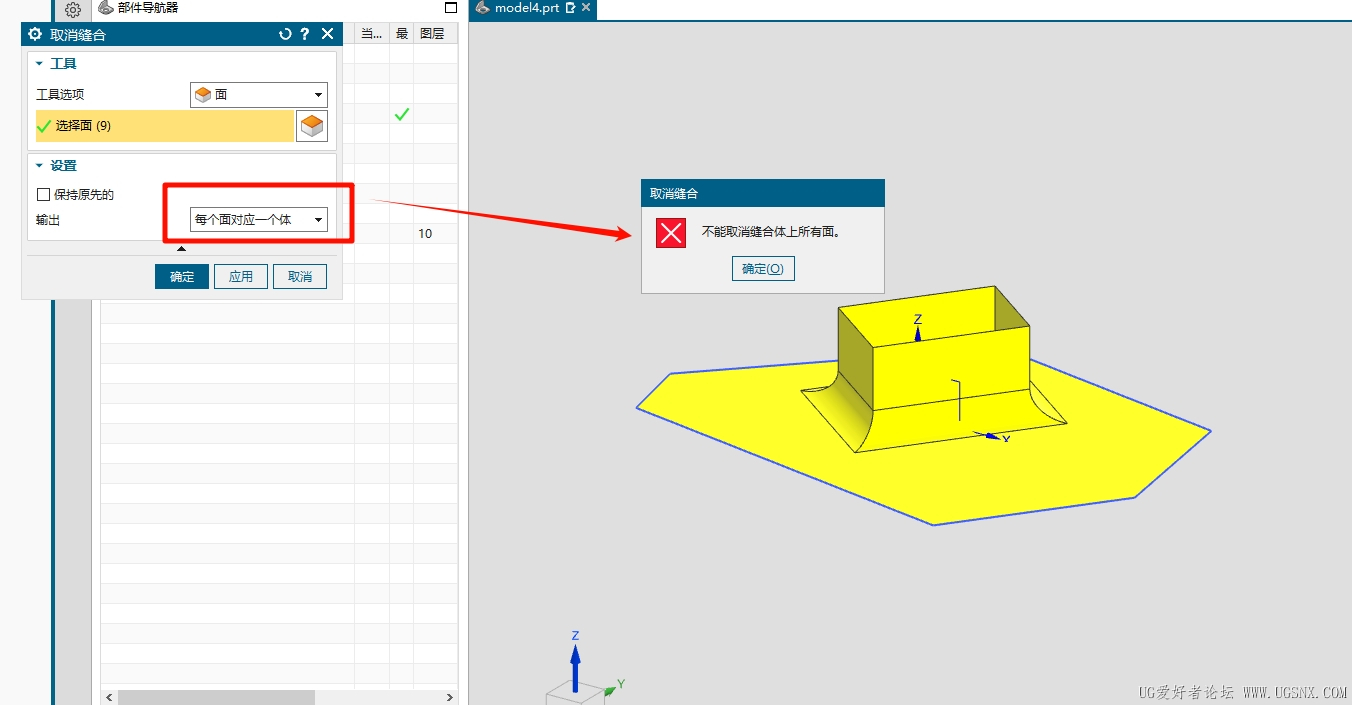The image size is (1352, 705).
Task: Open the 输出 每个面对应一个体 dropdown
Action: click(259, 219)
